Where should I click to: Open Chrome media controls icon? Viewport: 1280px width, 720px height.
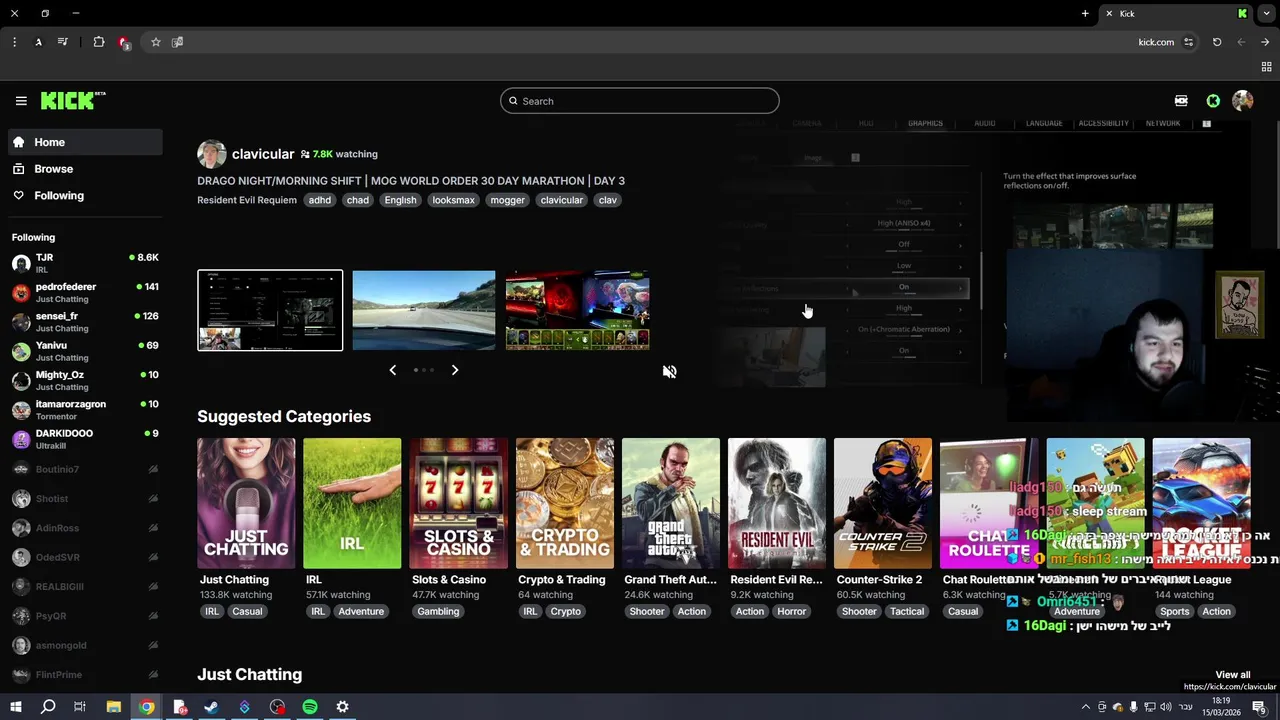(62, 42)
